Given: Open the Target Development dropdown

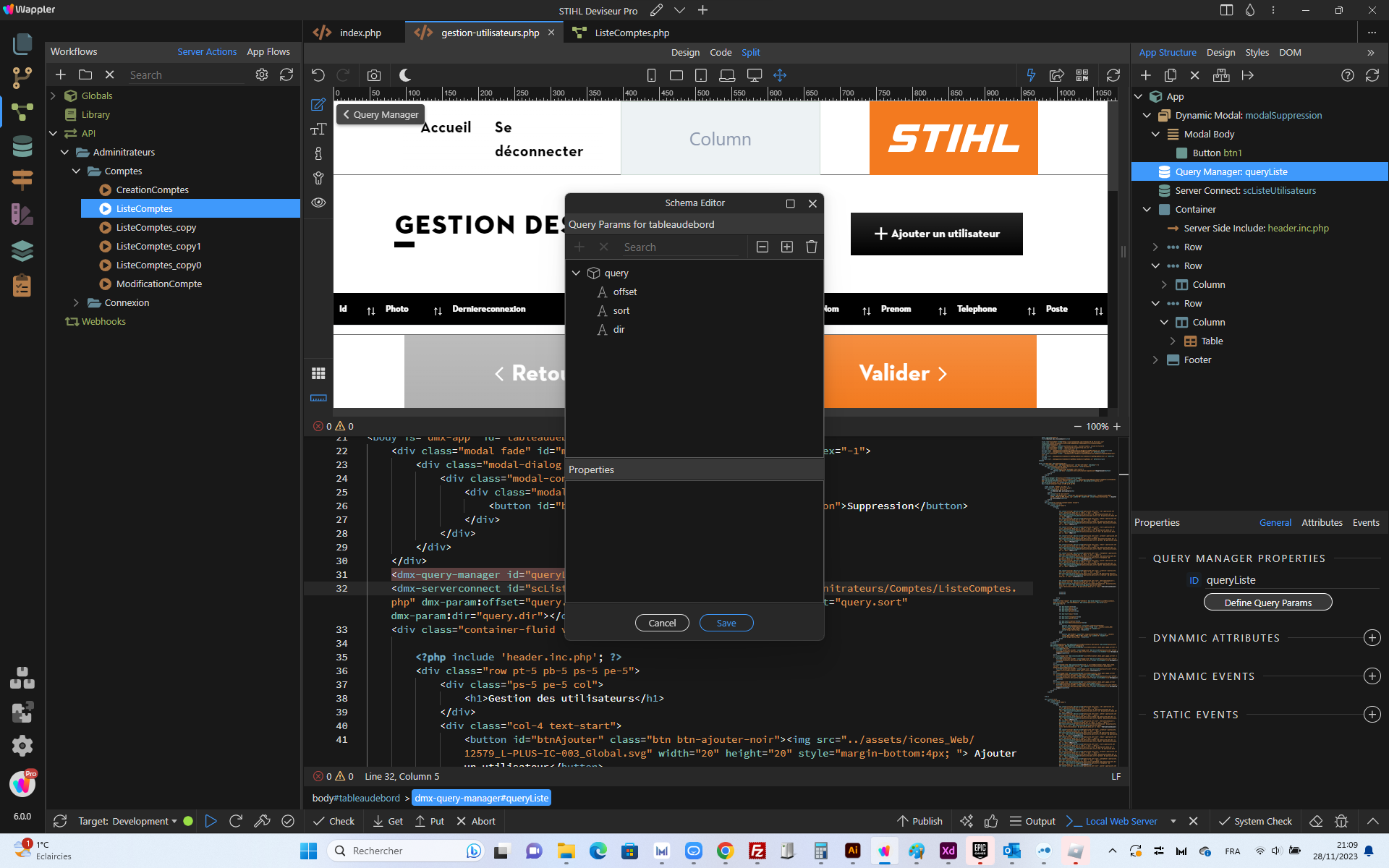Looking at the screenshot, I should [127, 821].
